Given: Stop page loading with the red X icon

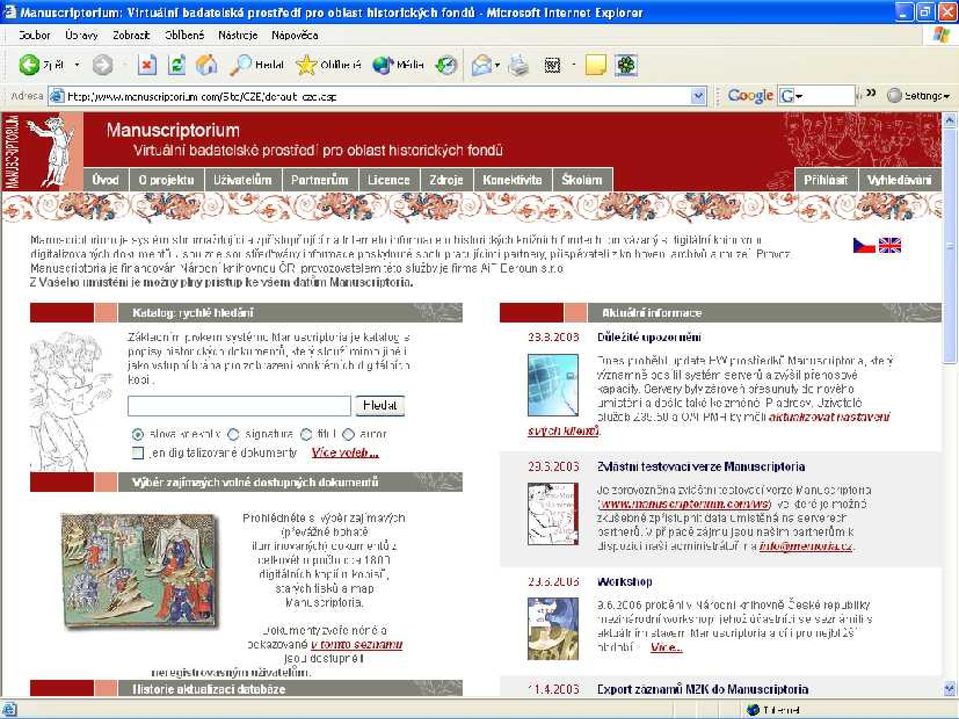Looking at the screenshot, I should (147, 65).
